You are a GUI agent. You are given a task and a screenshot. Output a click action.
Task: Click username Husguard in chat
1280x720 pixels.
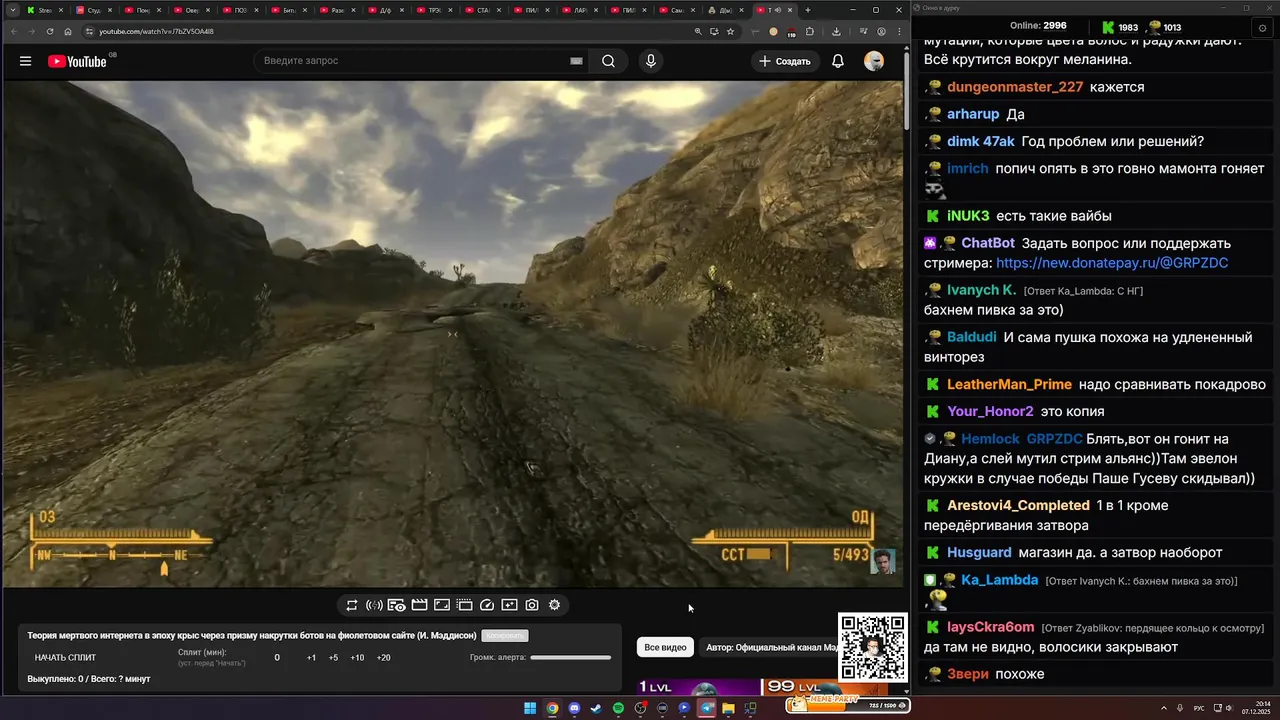979,553
